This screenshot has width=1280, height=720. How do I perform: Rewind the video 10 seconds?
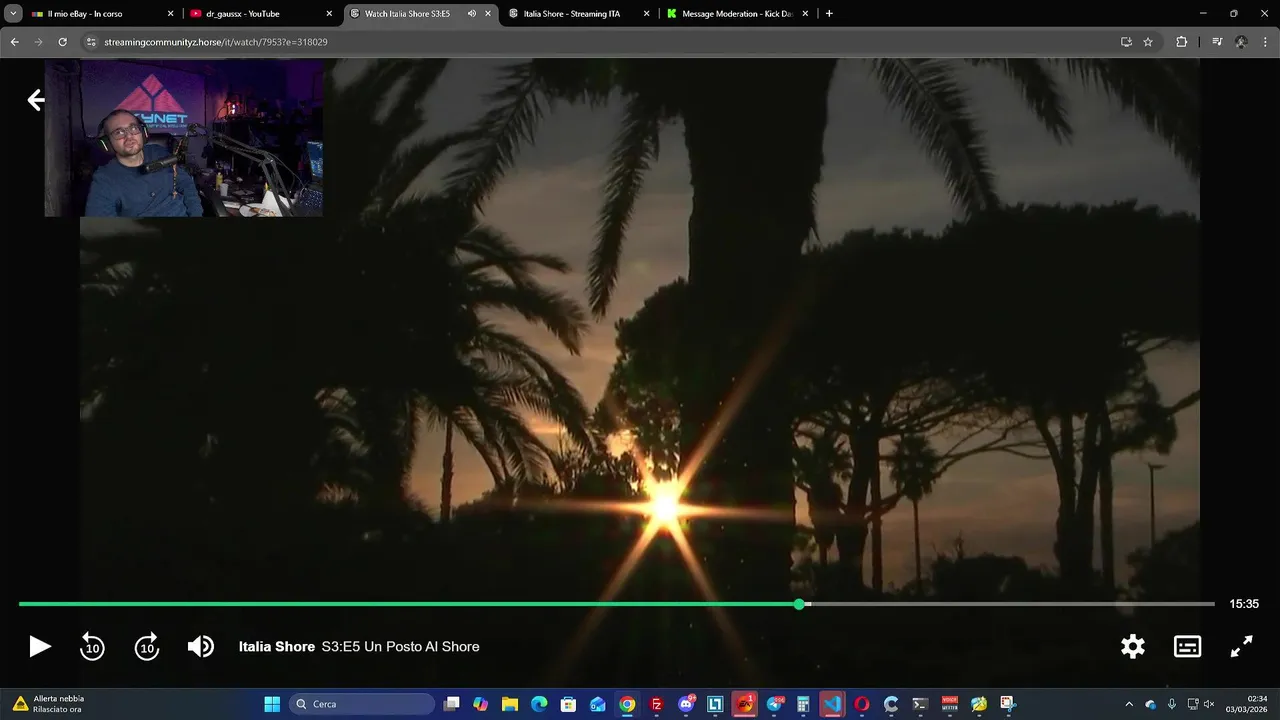click(x=92, y=647)
